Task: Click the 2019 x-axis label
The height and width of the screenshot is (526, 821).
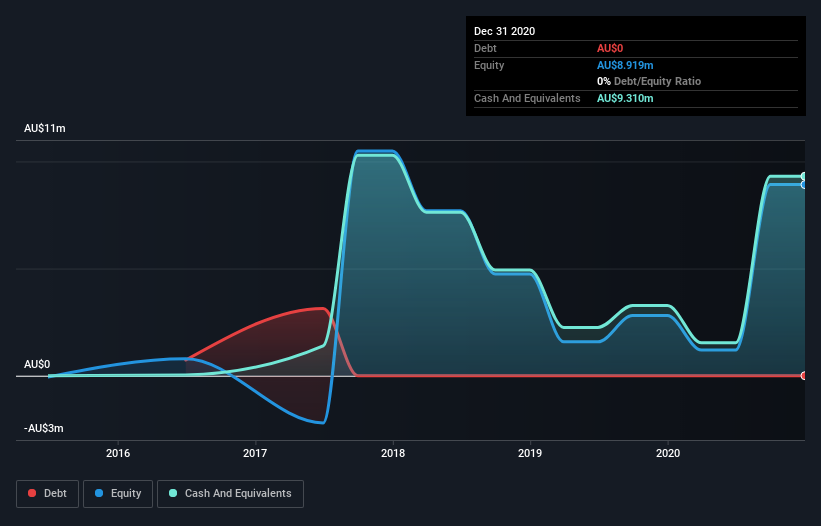Action: [x=530, y=453]
